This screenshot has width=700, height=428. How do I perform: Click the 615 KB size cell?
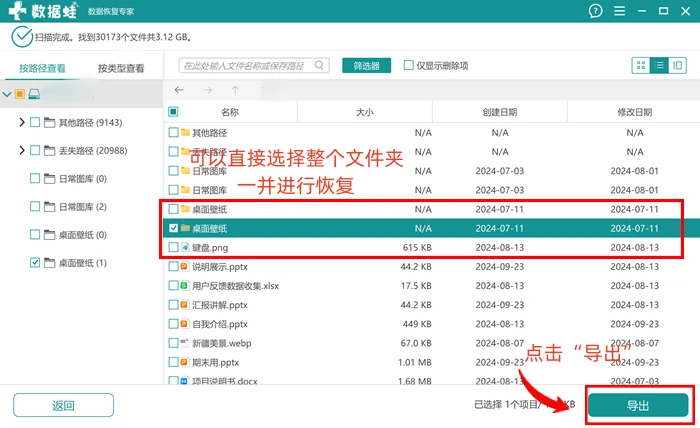(417, 247)
